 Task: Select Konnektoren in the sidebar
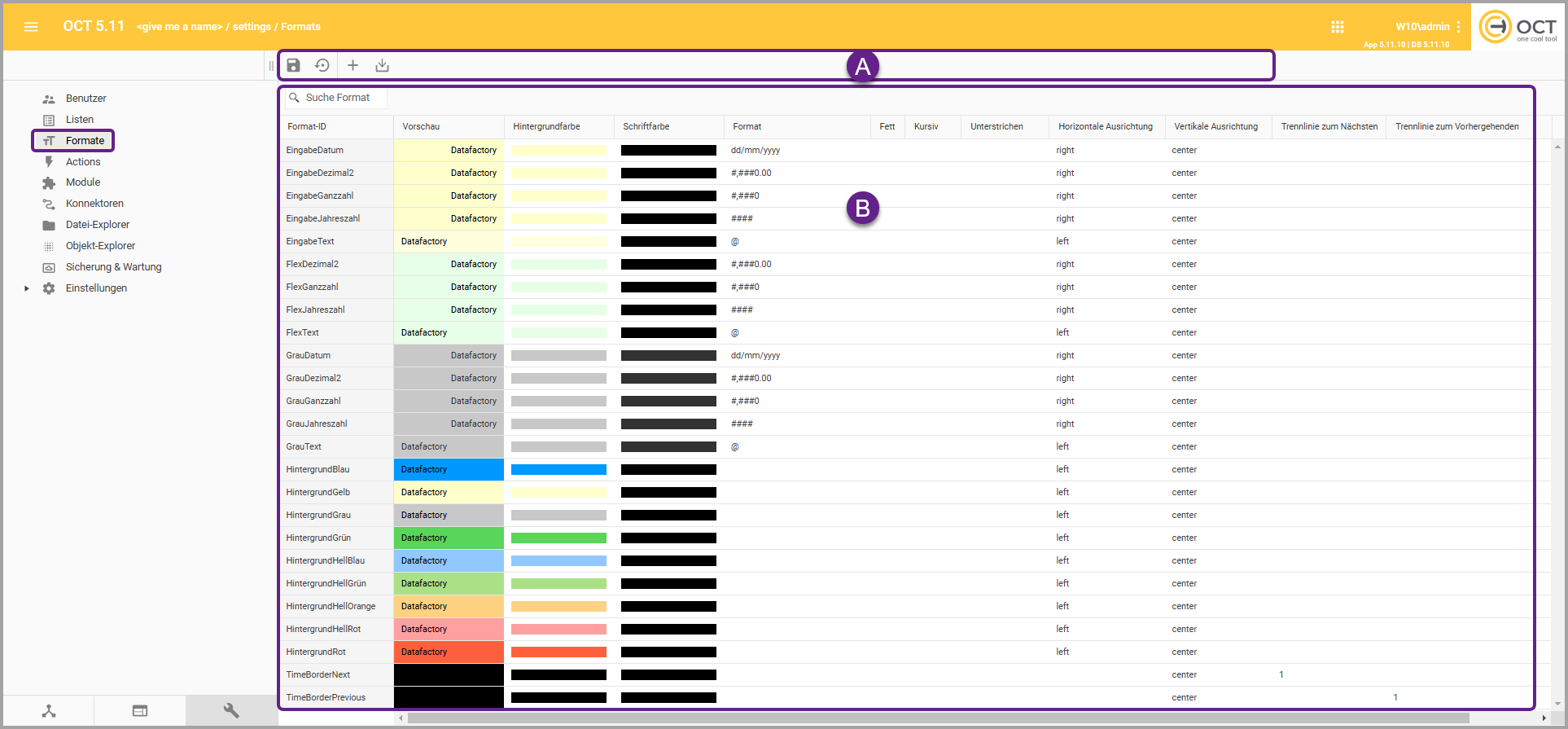coord(94,204)
